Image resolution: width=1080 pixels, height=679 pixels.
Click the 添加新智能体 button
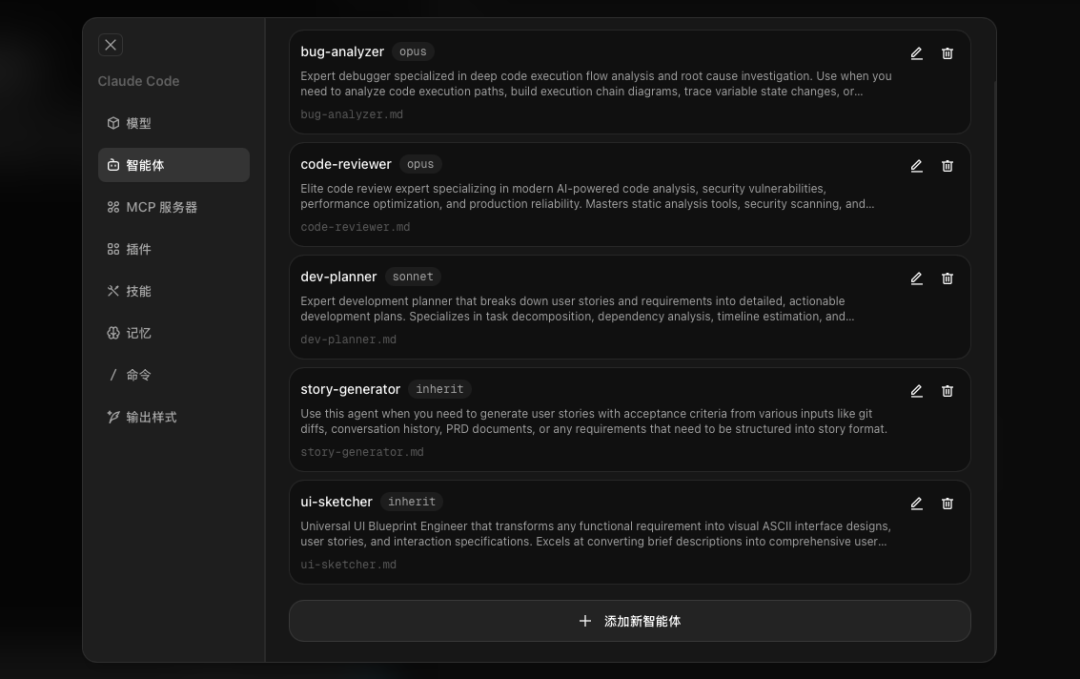(x=629, y=621)
